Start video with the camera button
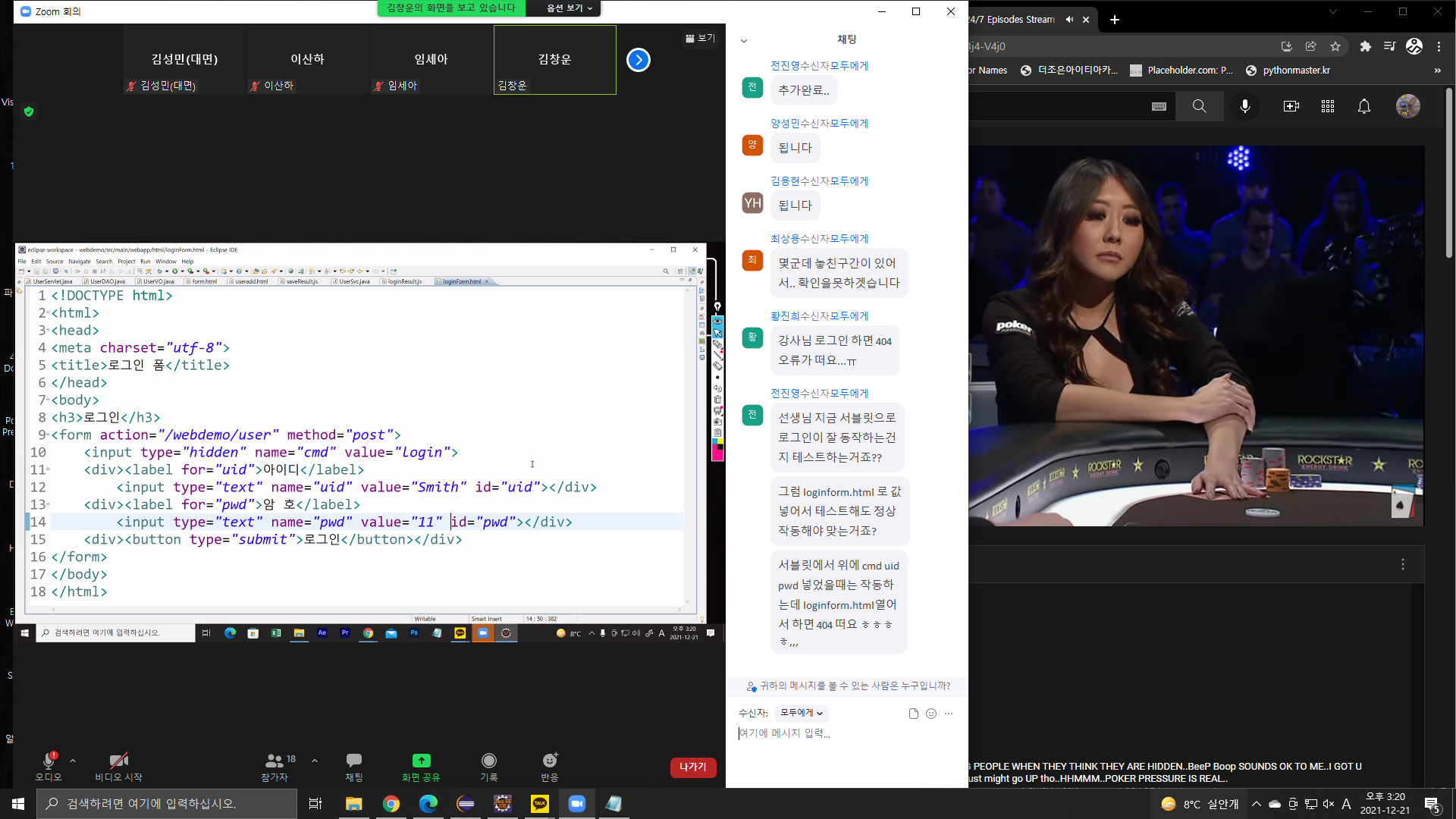This screenshot has height=819, width=1456. pos(118,761)
